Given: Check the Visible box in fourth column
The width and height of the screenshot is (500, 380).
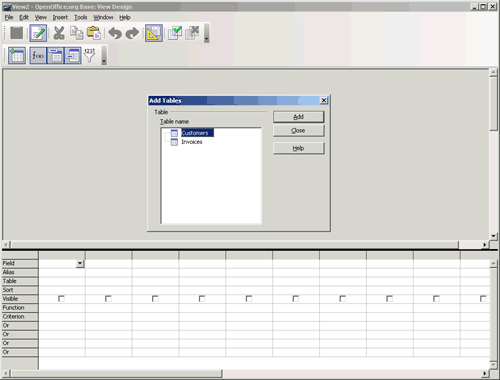Looking at the screenshot, I should (x=202, y=299).
